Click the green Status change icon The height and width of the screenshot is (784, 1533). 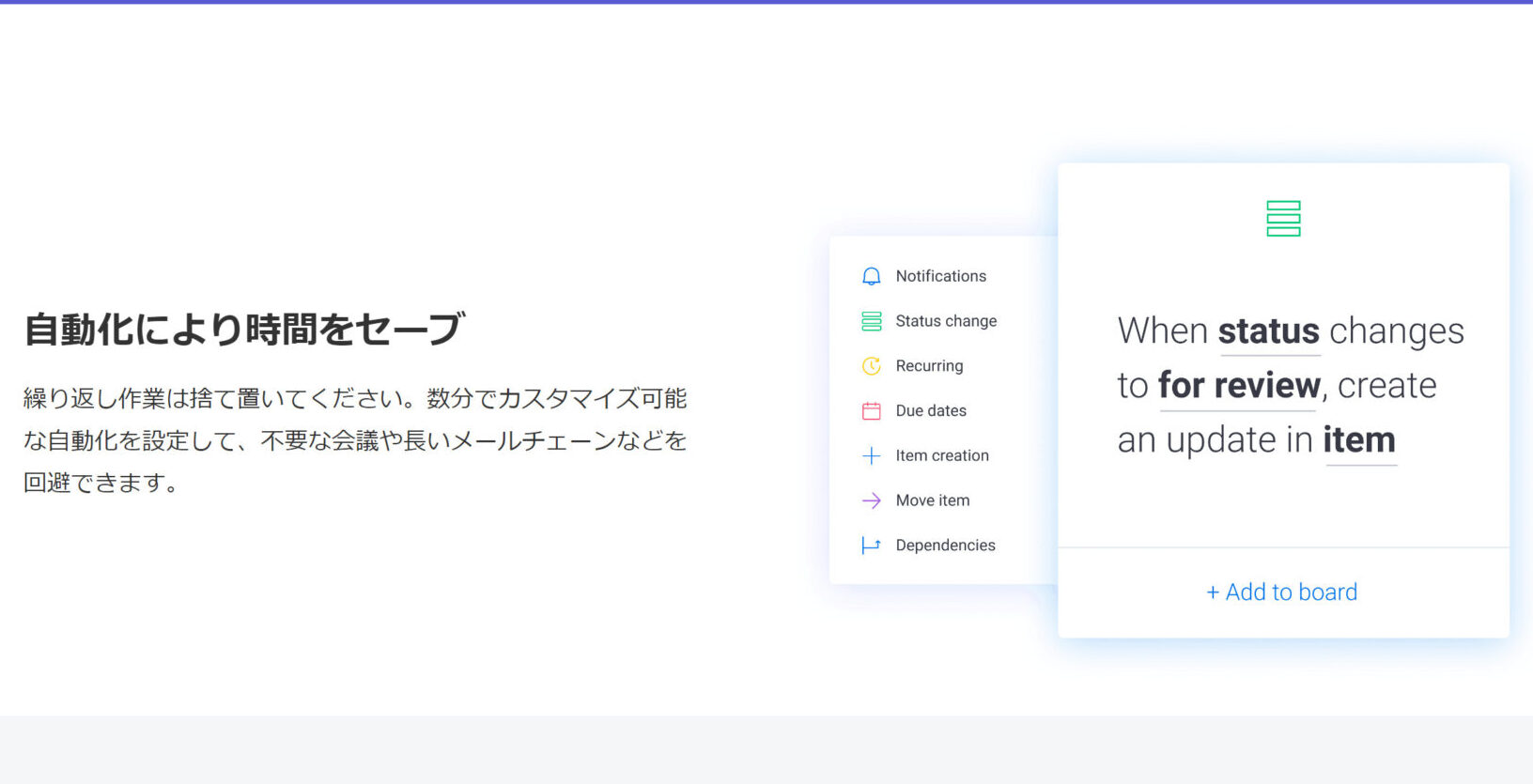871,321
